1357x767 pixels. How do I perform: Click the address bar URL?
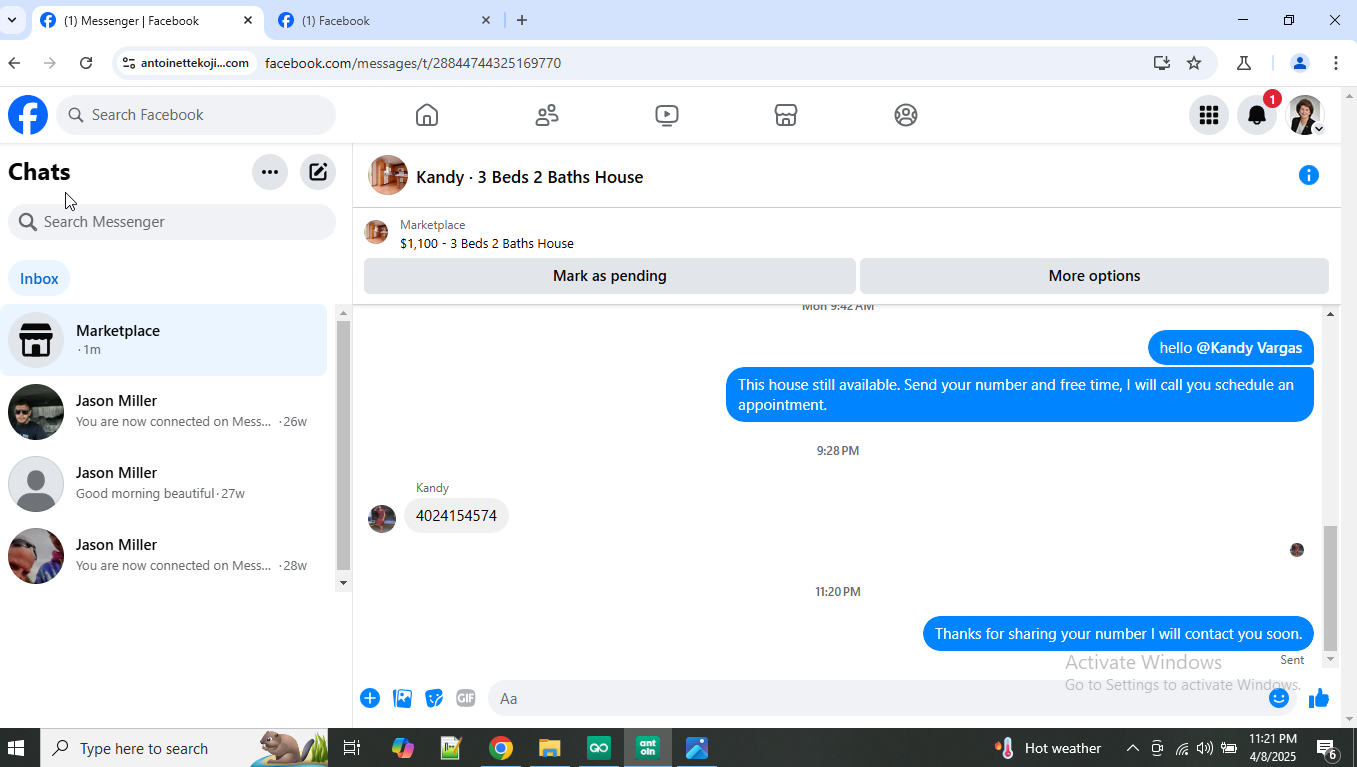pyautogui.click(x=412, y=63)
